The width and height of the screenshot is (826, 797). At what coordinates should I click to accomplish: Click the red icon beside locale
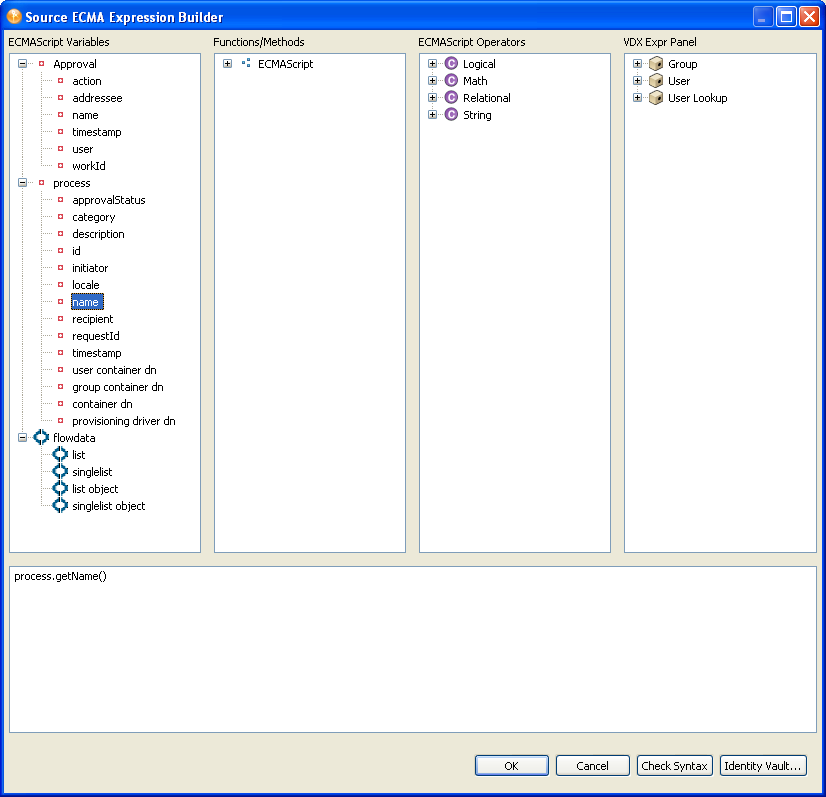point(61,284)
